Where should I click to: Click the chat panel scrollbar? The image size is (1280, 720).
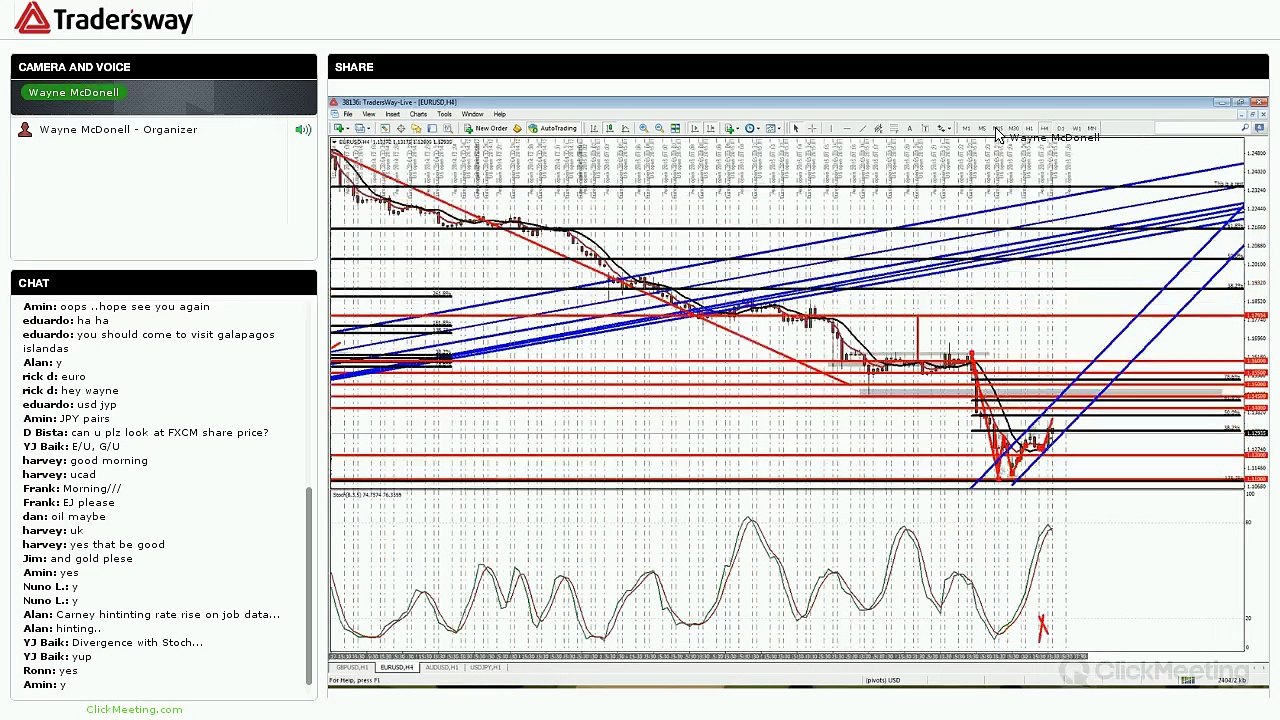pyautogui.click(x=310, y=584)
